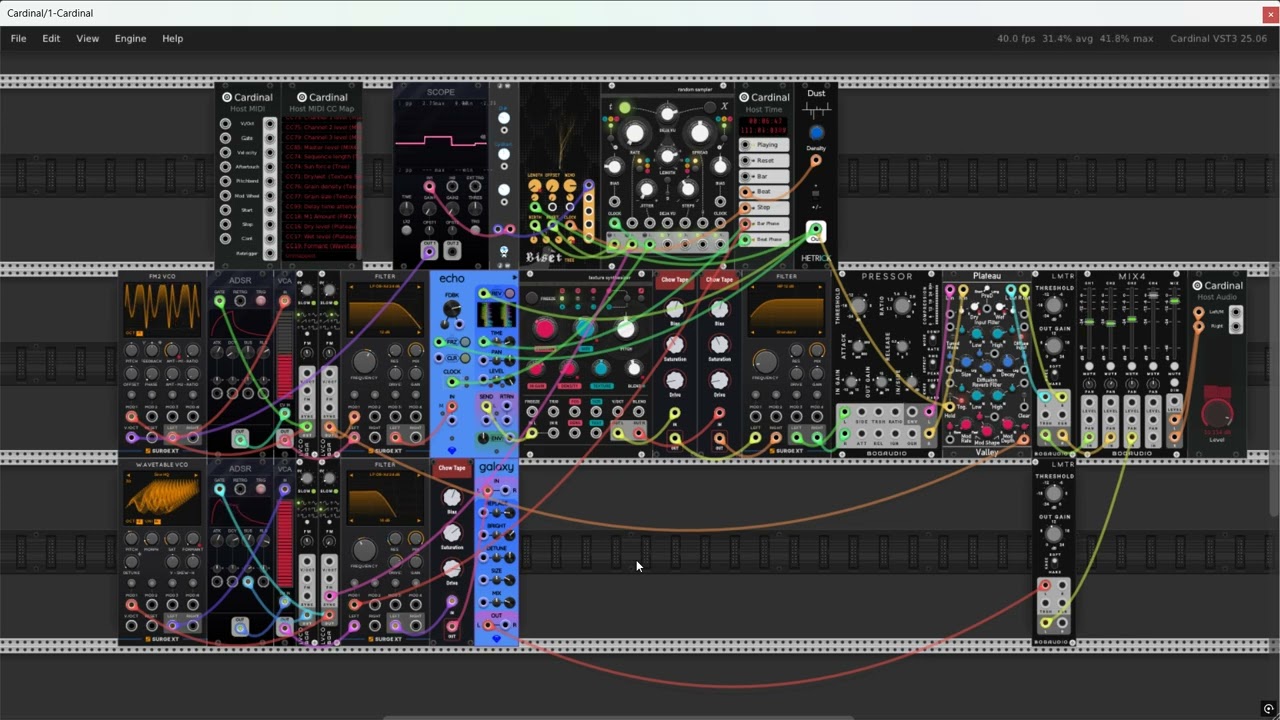Click the V/Oct jack on Host MIDI
The width and height of the screenshot is (1280, 720).
[x=225, y=124]
